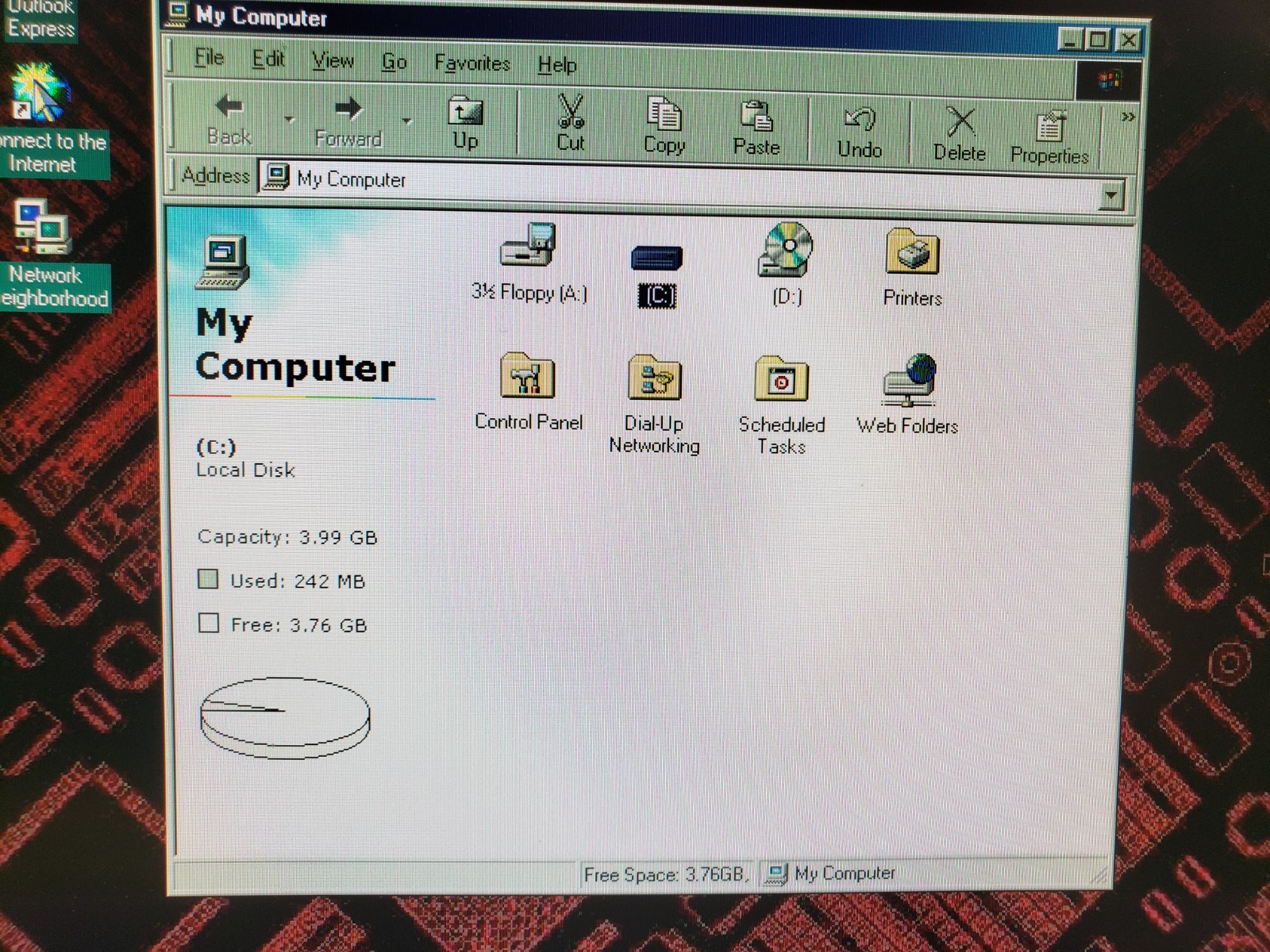Click the Free: 3.76 GB text
The height and width of the screenshot is (952, 1270).
tap(299, 625)
